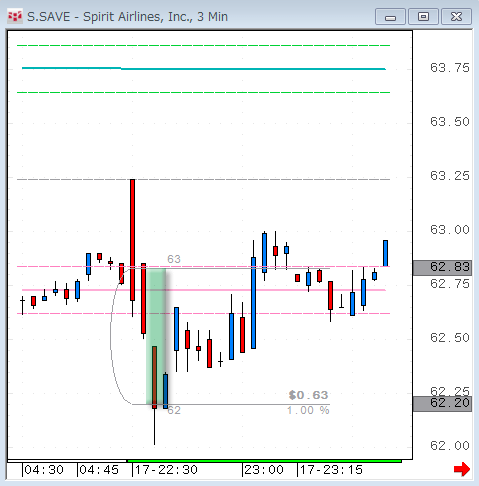Click the '63' label above measurement box
This screenshot has height=486, width=479.
click(174, 259)
